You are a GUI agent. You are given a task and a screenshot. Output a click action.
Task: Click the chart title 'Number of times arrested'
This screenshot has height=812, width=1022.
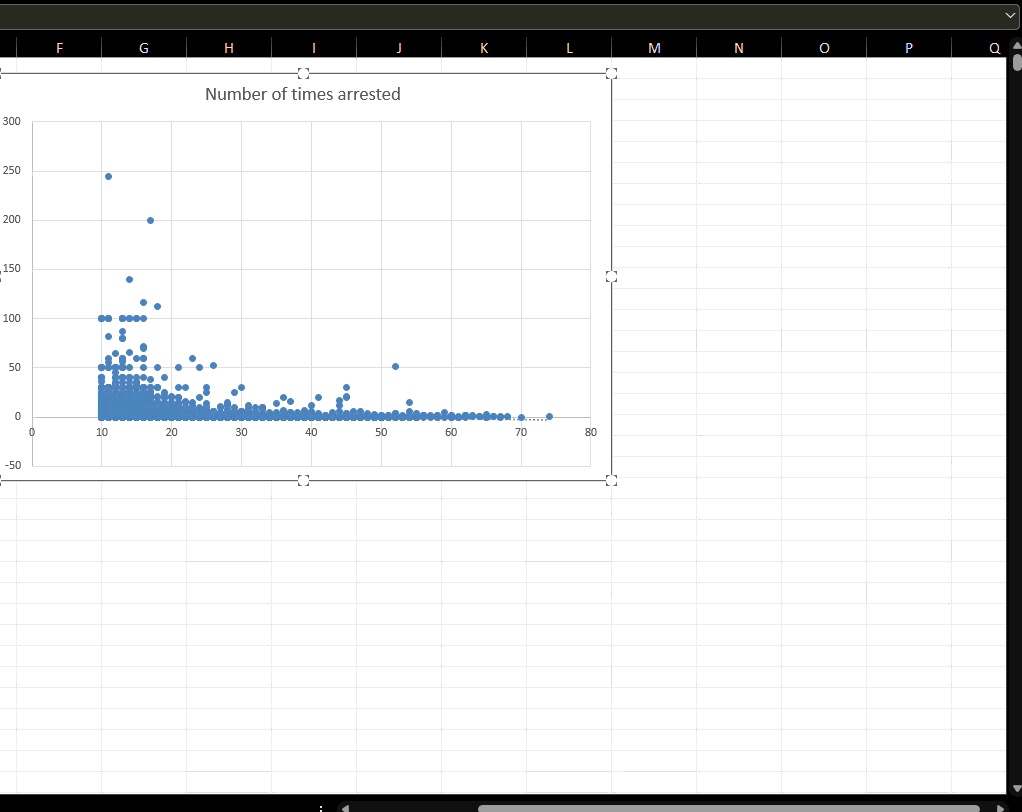(302, 94)
